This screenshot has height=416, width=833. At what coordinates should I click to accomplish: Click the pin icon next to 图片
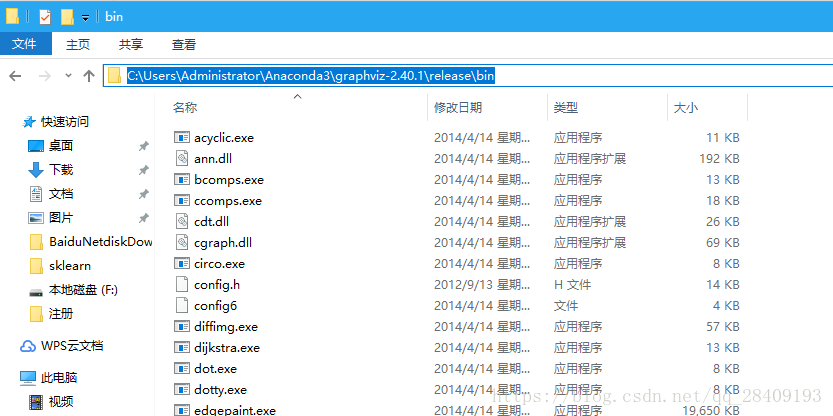click(143, 218)
